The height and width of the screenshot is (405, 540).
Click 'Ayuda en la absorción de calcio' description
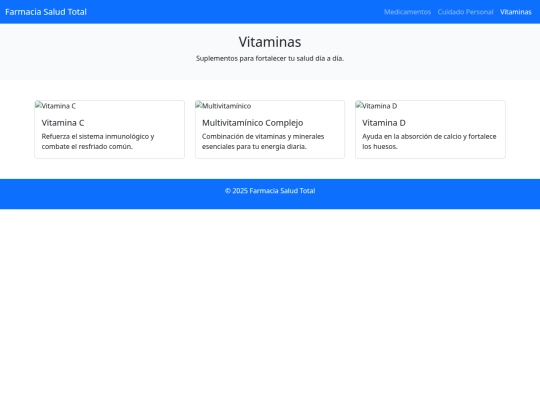click(429, 142)
